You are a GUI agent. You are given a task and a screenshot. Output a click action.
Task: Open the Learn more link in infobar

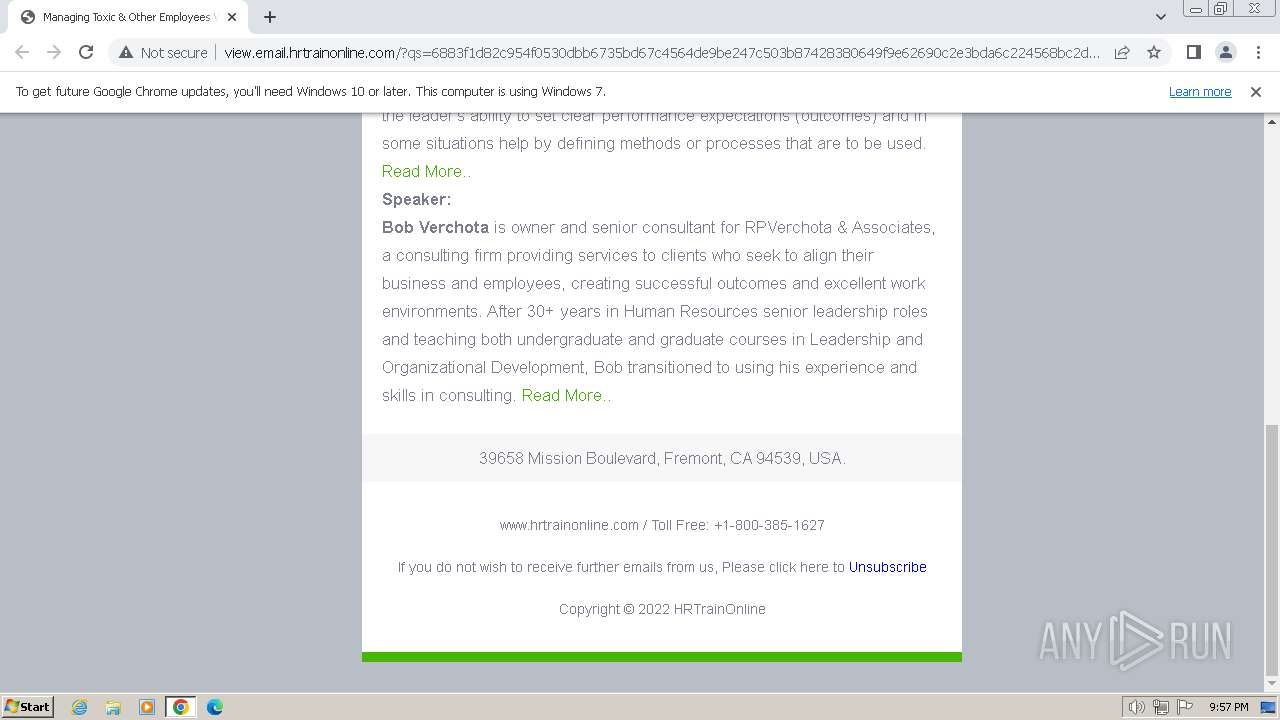1200,92
